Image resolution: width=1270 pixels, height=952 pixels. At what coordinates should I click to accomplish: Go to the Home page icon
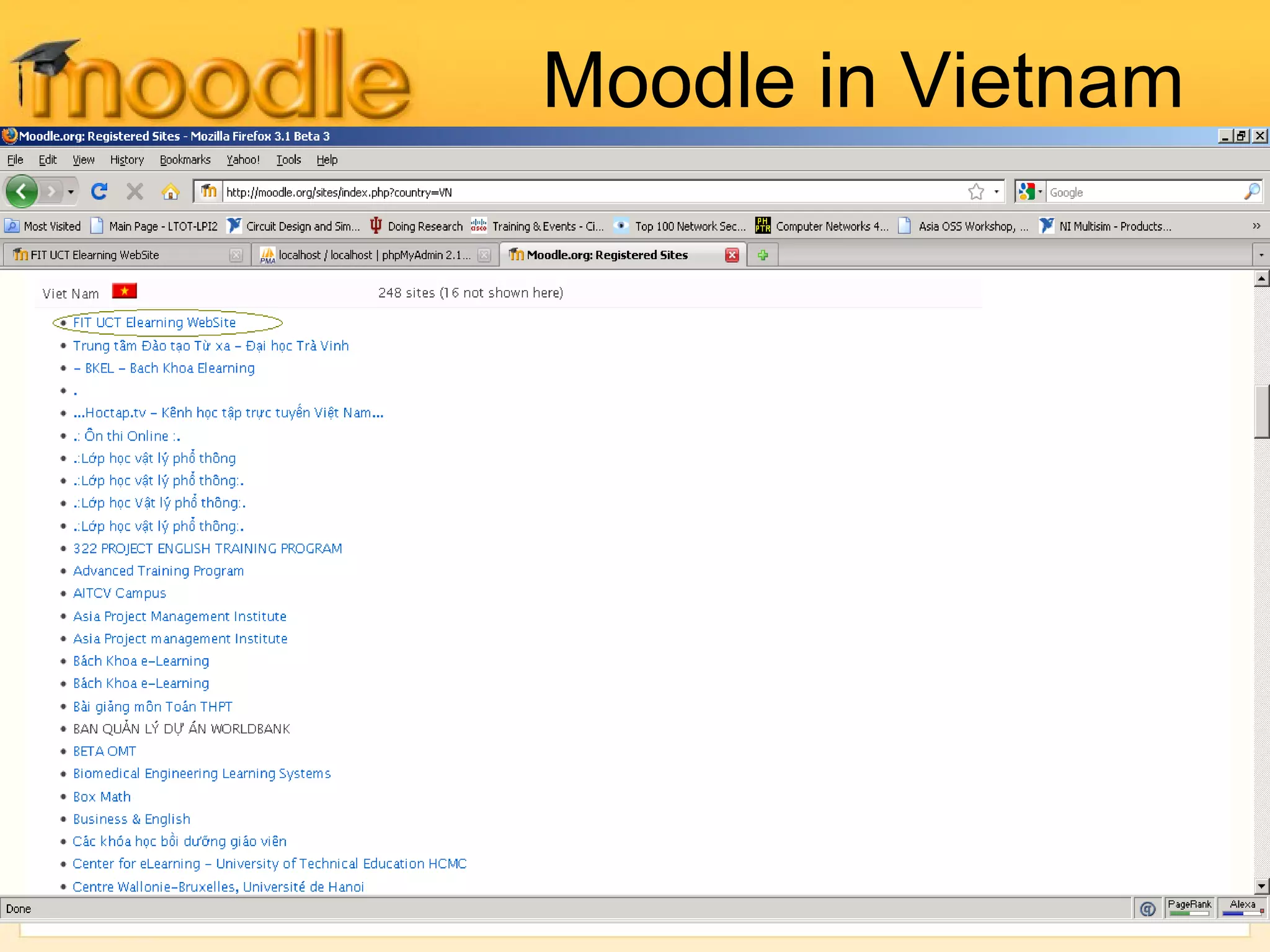click(170, 192)
